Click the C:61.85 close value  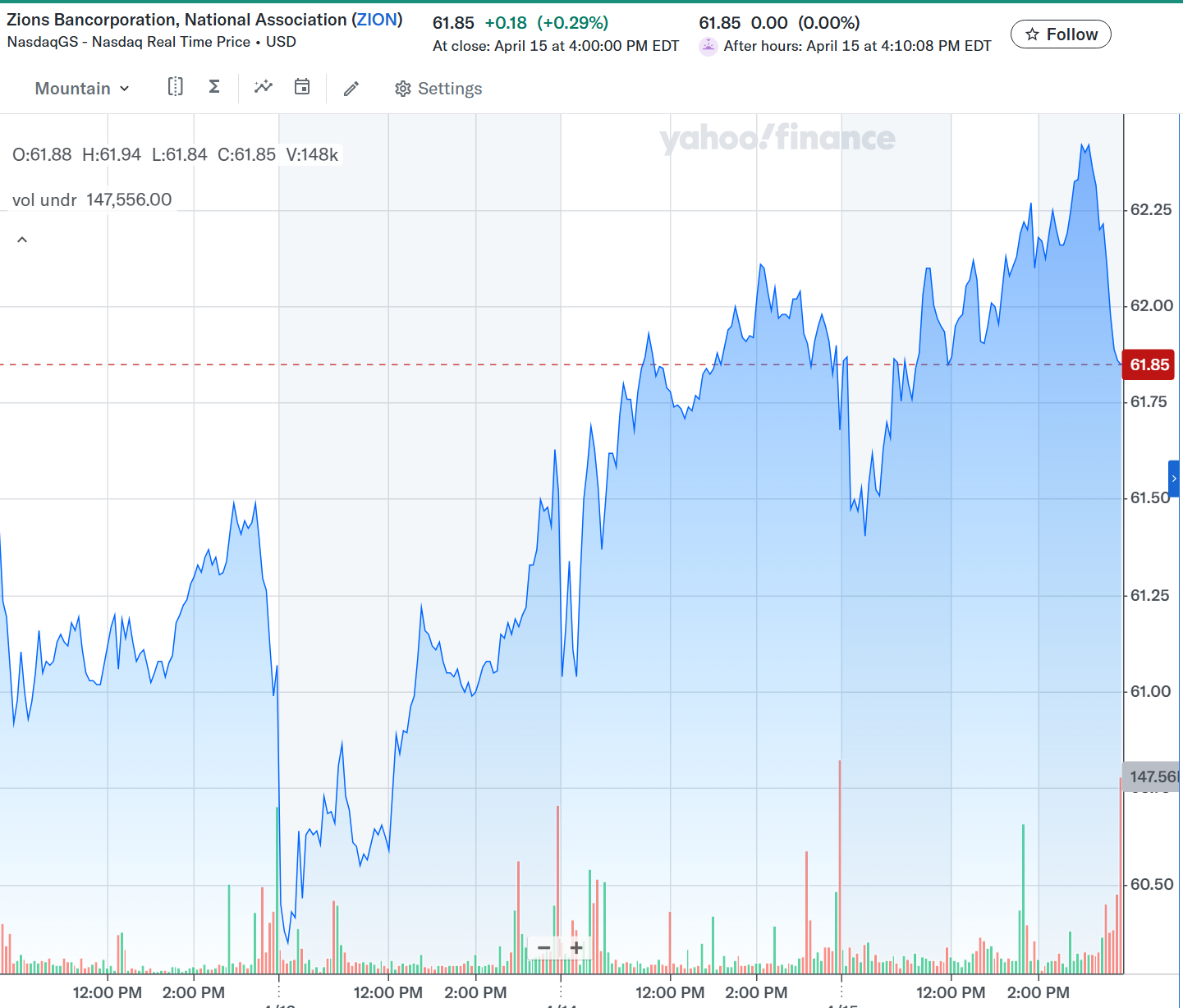246,154
